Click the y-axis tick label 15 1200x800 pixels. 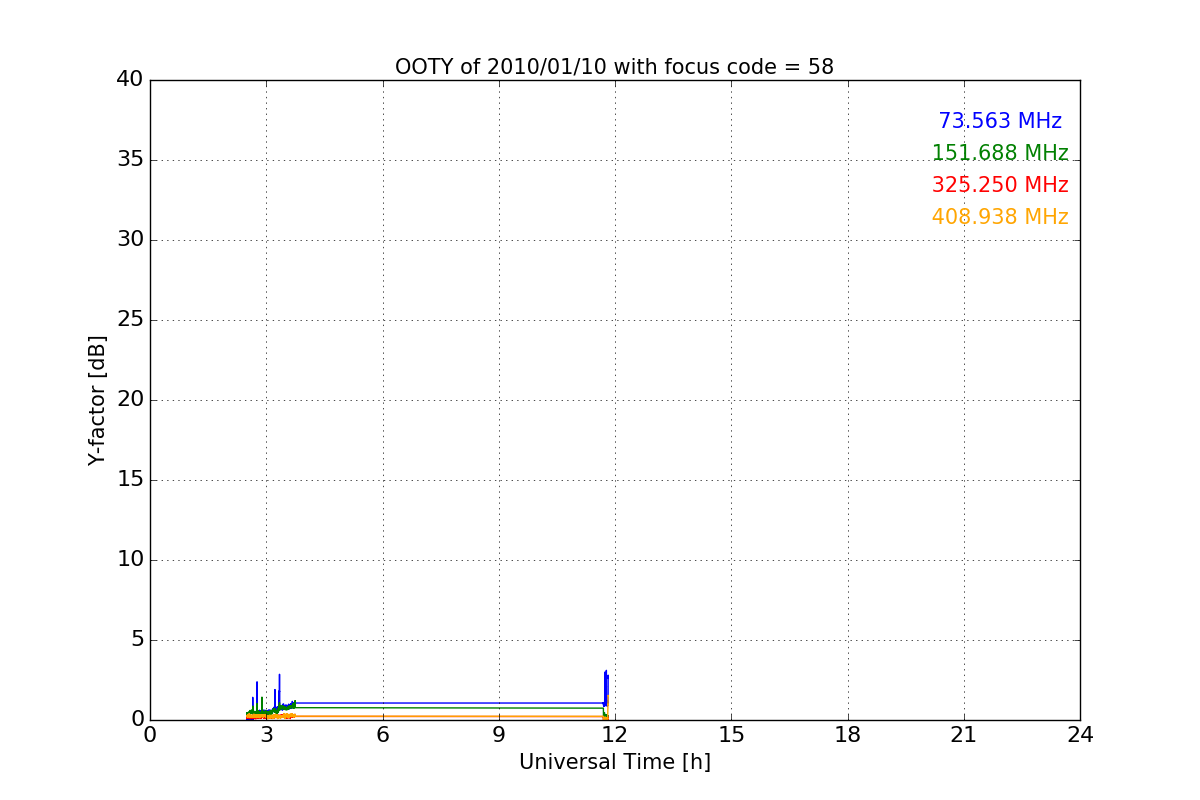pyautogui.click(x=130, y=480)
